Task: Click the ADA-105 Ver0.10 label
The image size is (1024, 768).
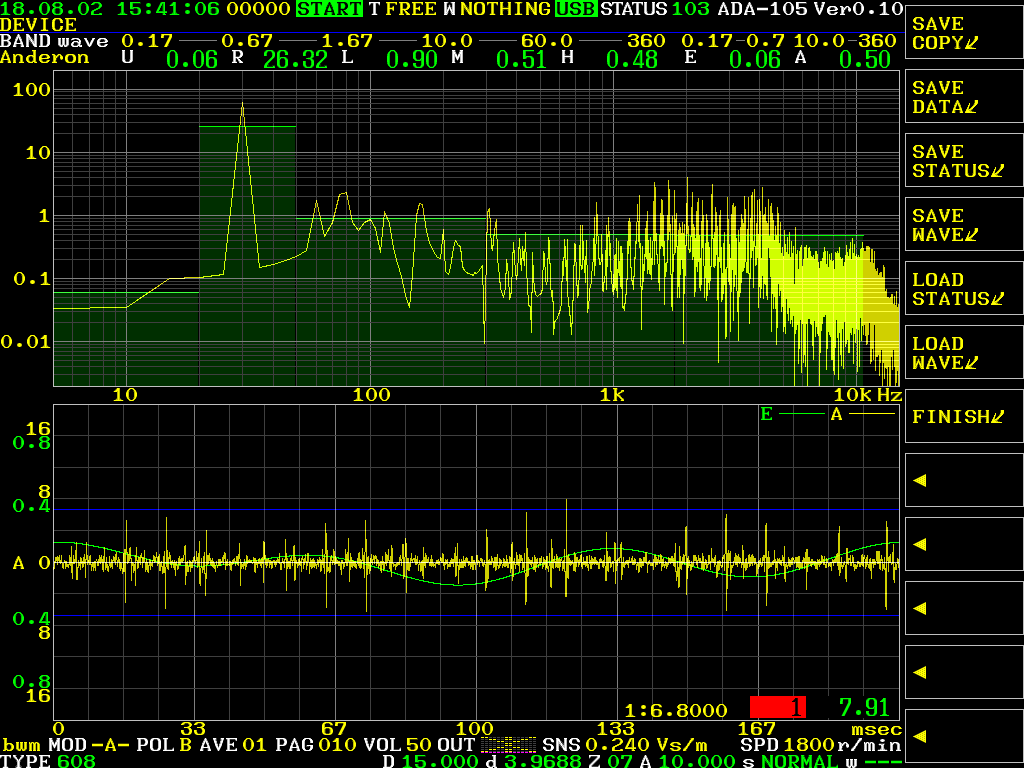Action: click(x=810, y=8)
